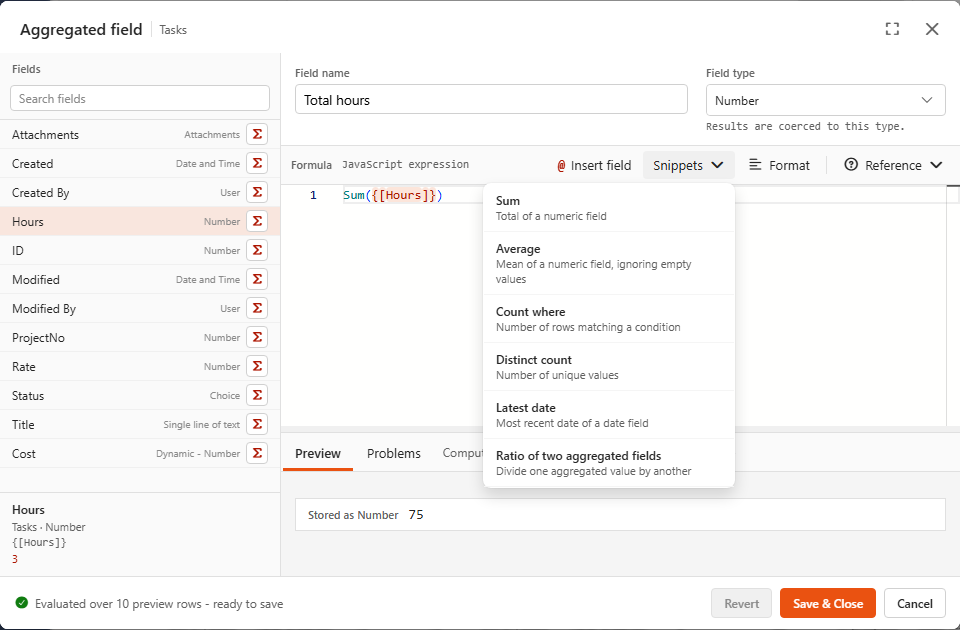Click the sigma icon for Cost field
Viewport: 960px width, 630px height.
(x=257, y=453)
